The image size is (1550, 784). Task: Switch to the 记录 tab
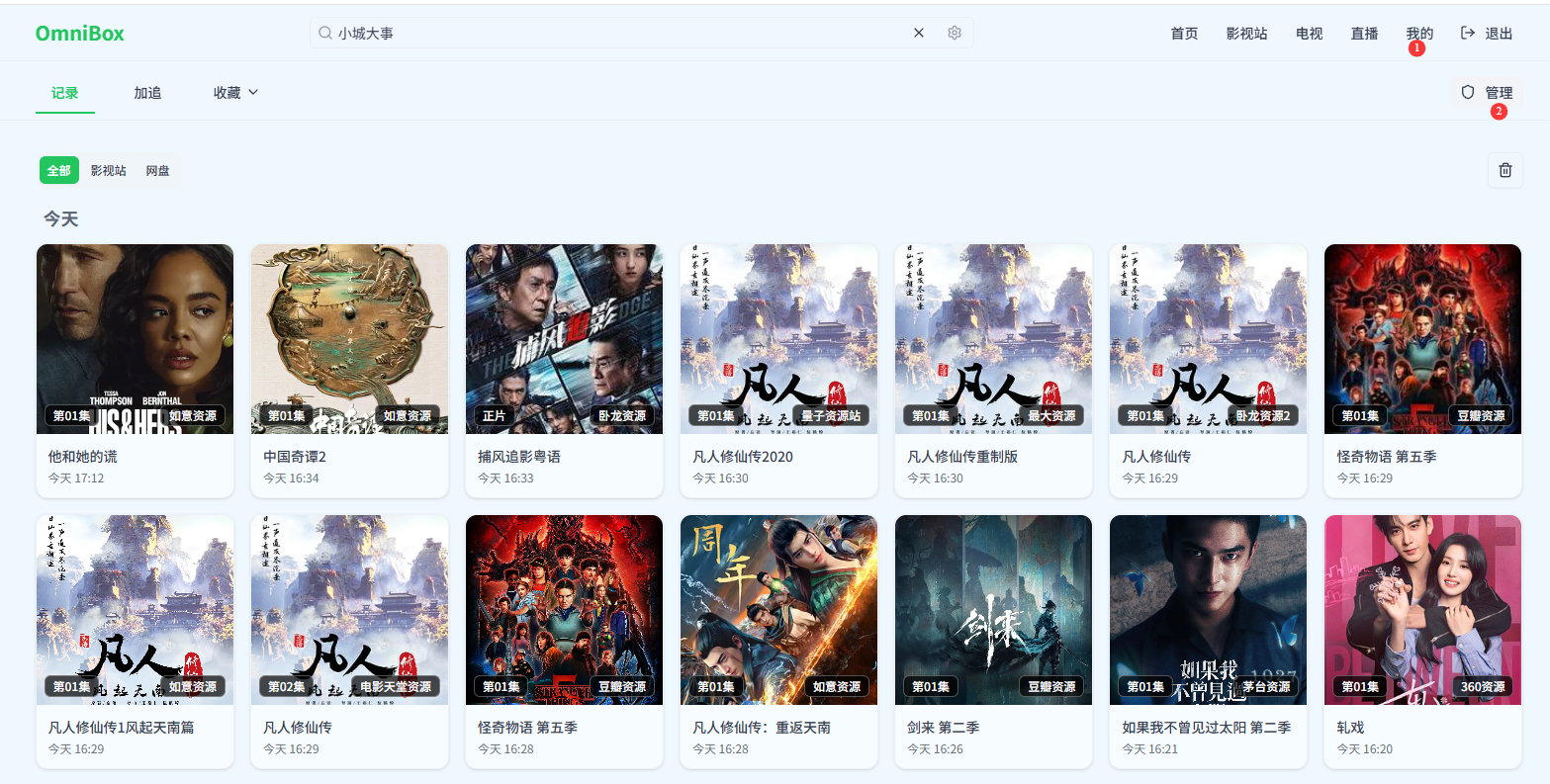point(64,91)
